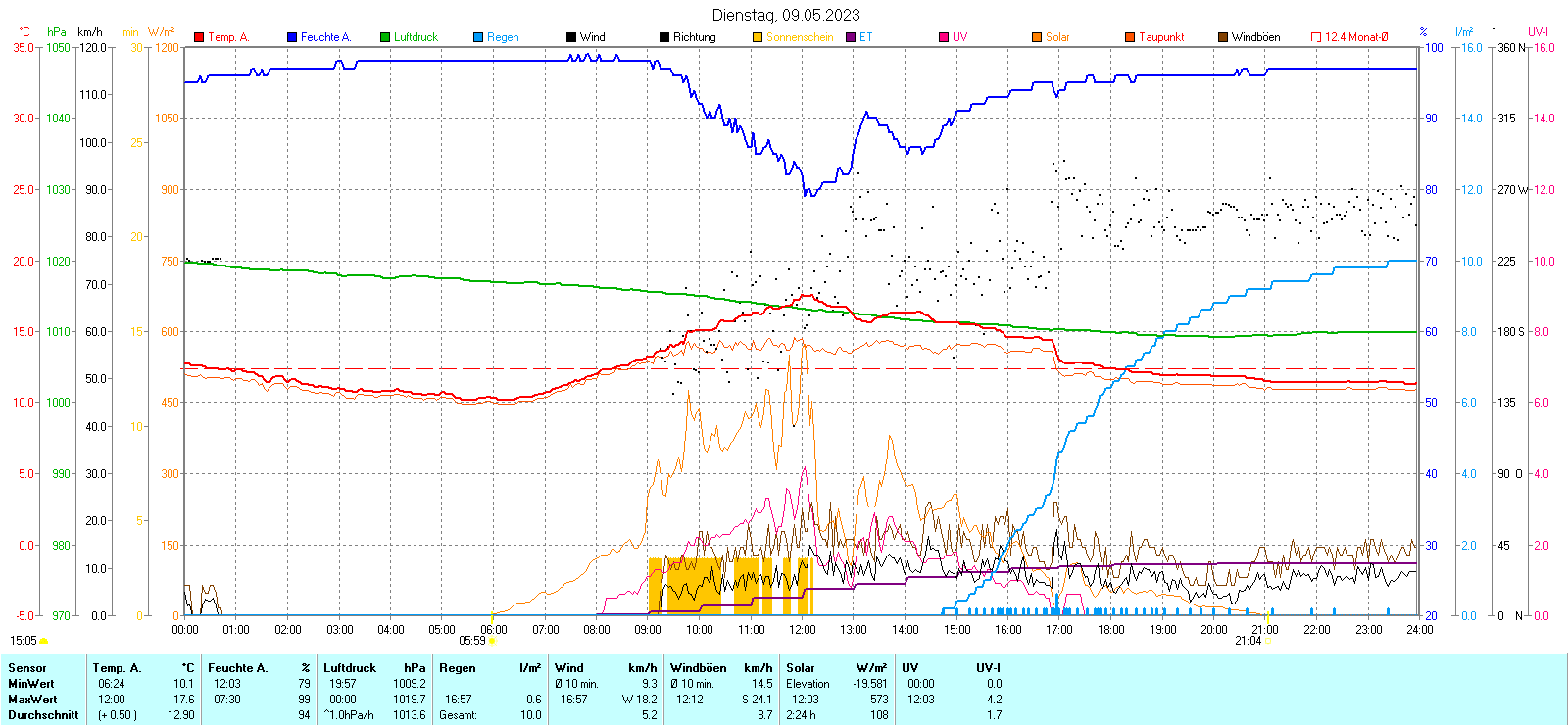Click the Wind legend label
The height and width of the screenshot is (725, 1568).
[592, 37]
